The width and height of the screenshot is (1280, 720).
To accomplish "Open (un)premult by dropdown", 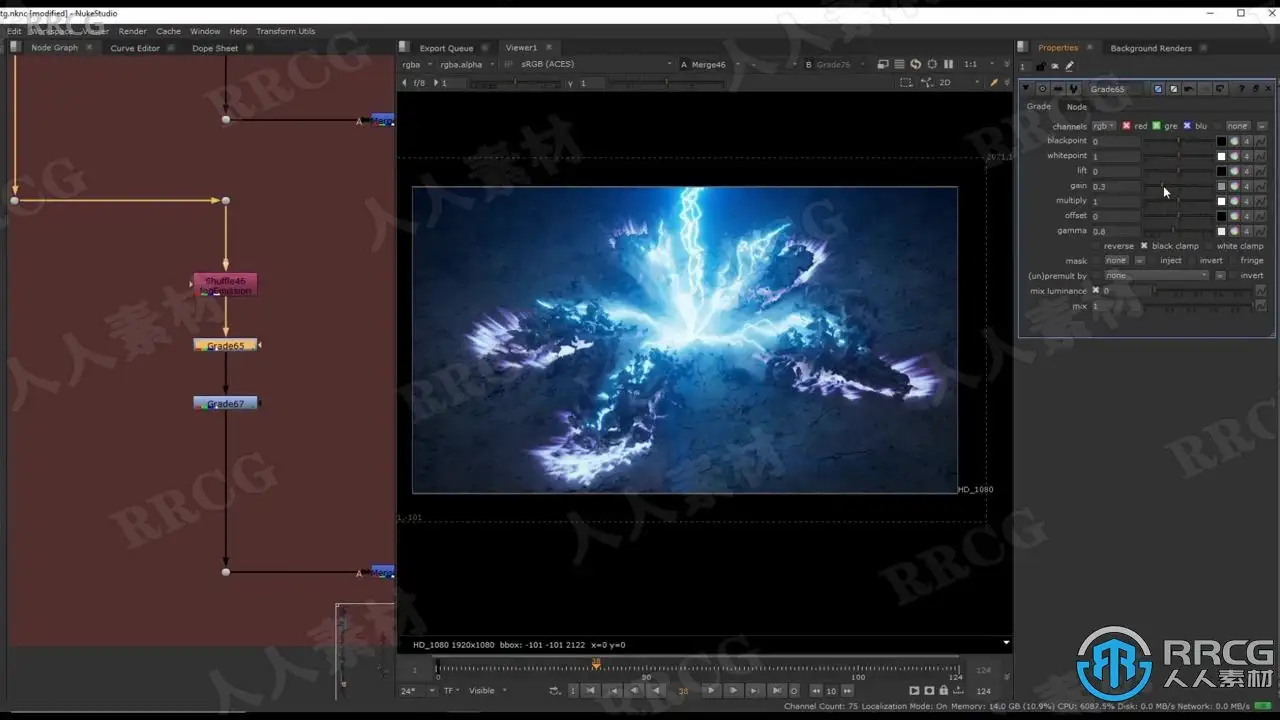I will point(1157,276).
